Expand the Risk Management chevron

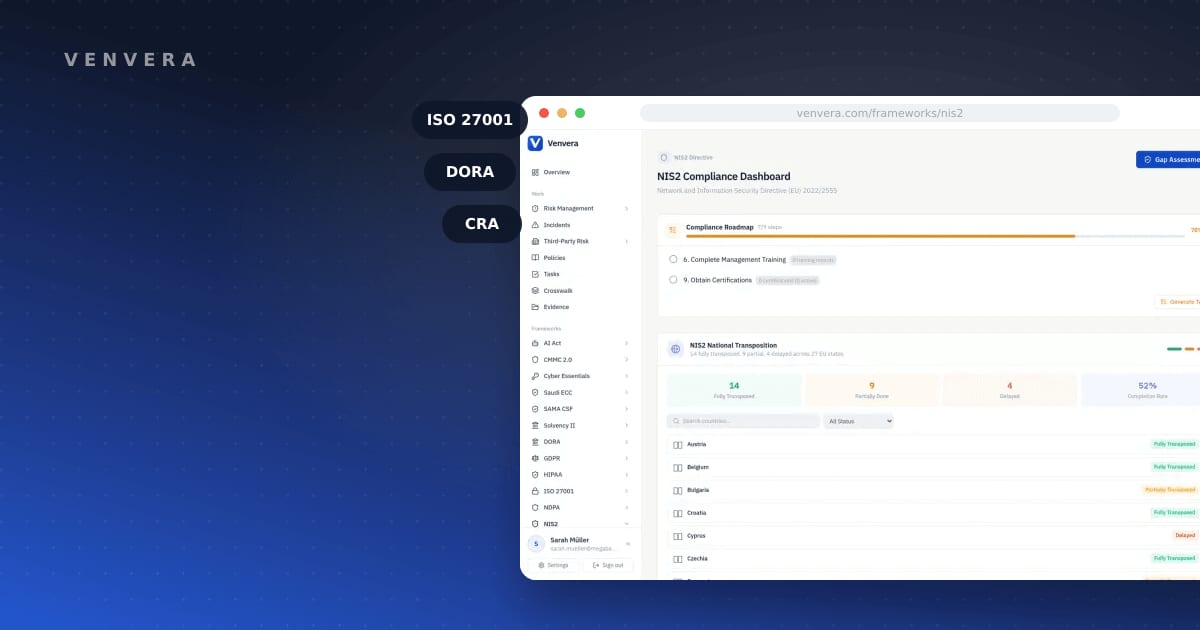pos(626,208)
